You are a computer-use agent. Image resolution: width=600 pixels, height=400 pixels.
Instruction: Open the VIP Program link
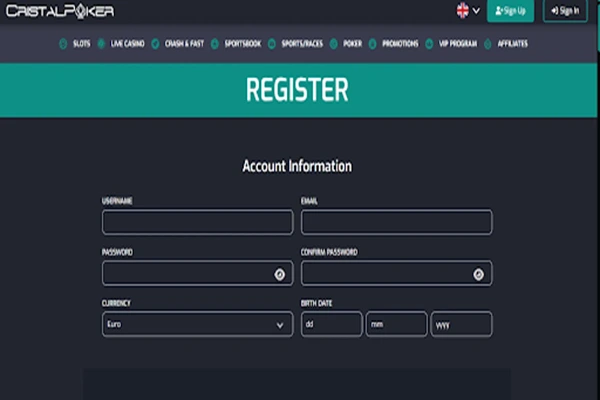pos(458,44)
